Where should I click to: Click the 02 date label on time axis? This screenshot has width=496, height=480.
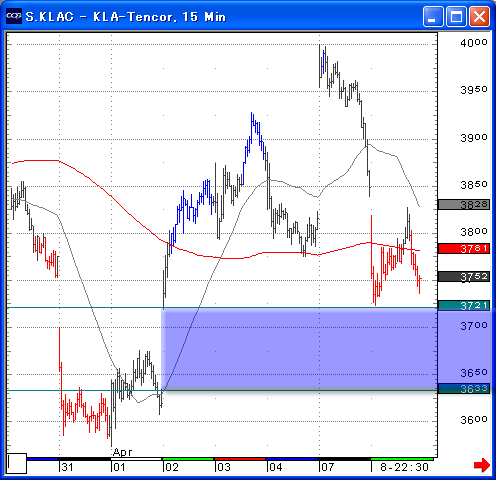click(x=172, y=467)
